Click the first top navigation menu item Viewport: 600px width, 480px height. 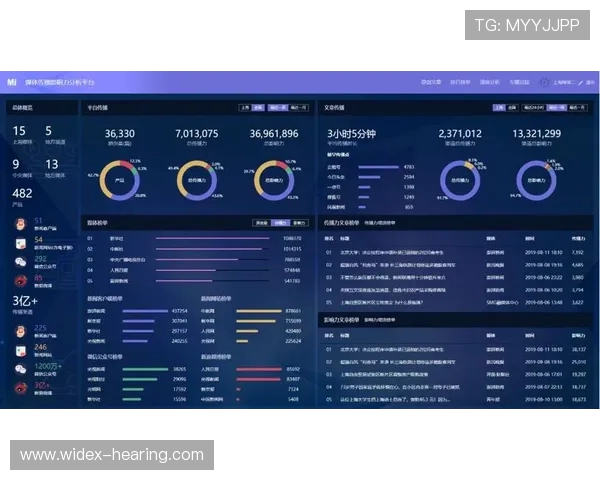click(x=431, y=82)
